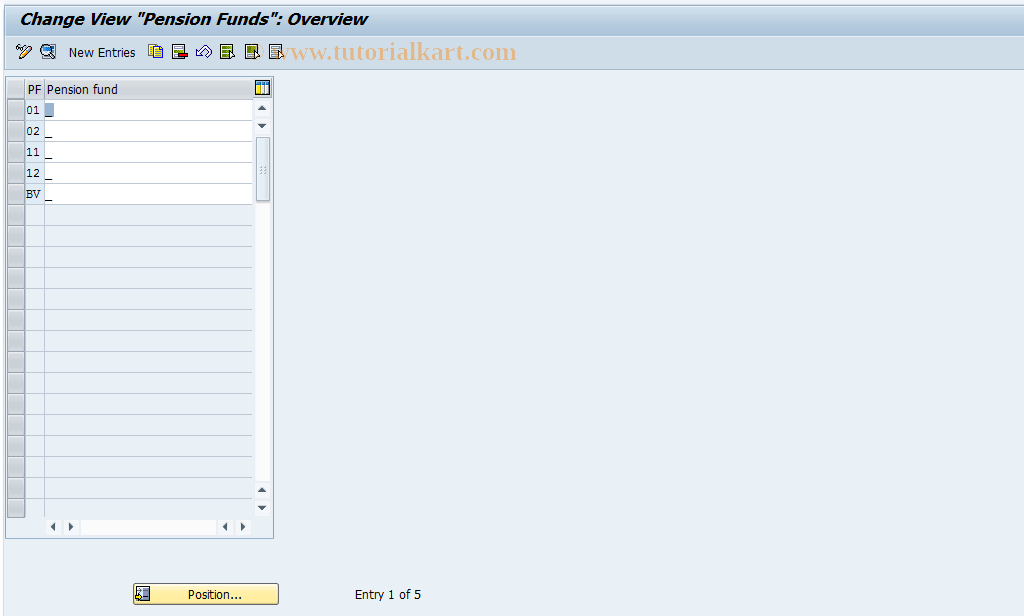
Task: Click New Entries button
Action: pyautogui.click(x=102, y=52)
